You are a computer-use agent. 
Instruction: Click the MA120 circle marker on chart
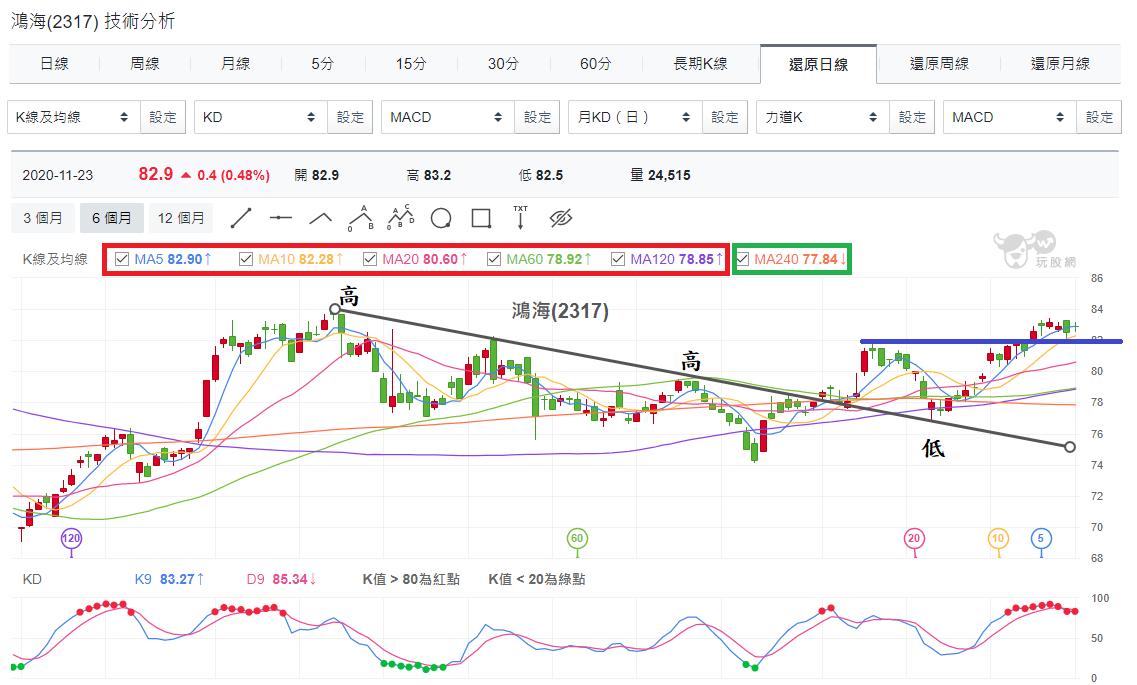pyautogui.click(x=71, y=538)
